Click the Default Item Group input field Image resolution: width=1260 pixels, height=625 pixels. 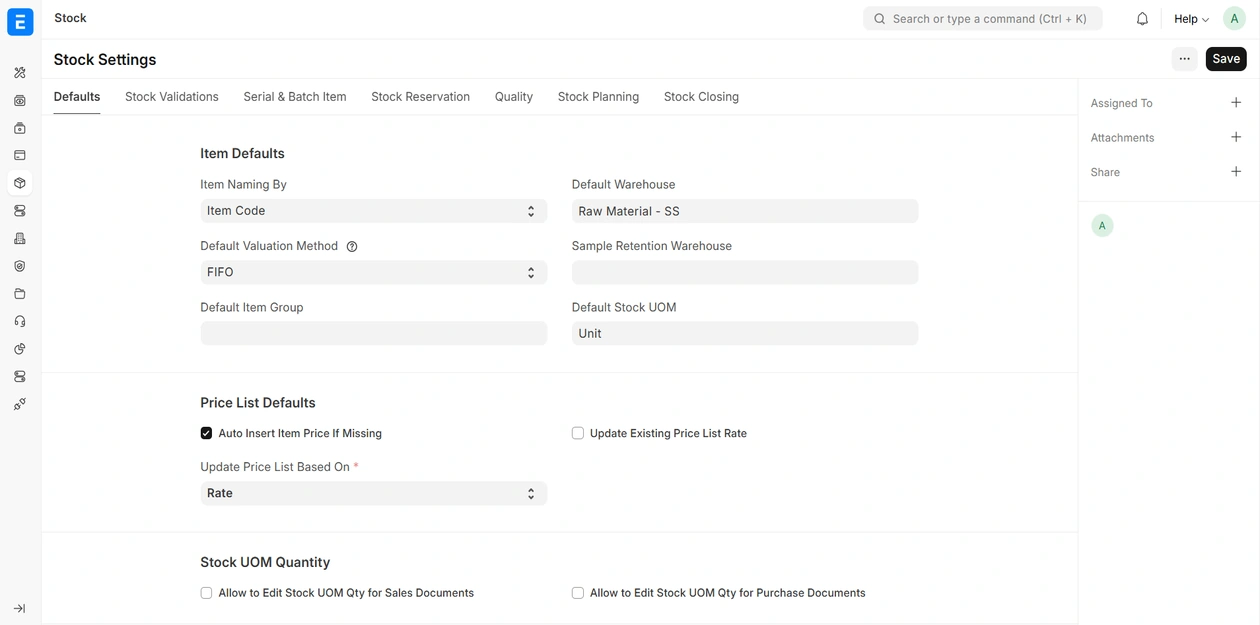point(373,334)
